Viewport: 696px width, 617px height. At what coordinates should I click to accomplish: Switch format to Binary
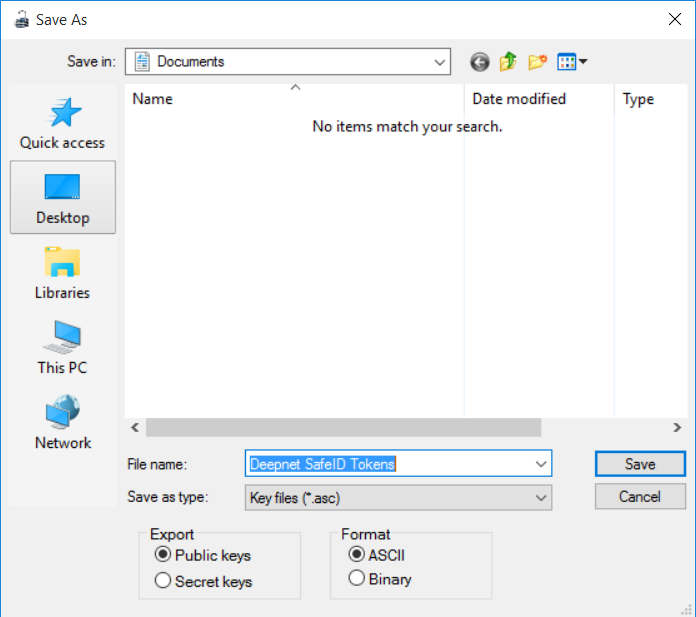pos(355,578)
